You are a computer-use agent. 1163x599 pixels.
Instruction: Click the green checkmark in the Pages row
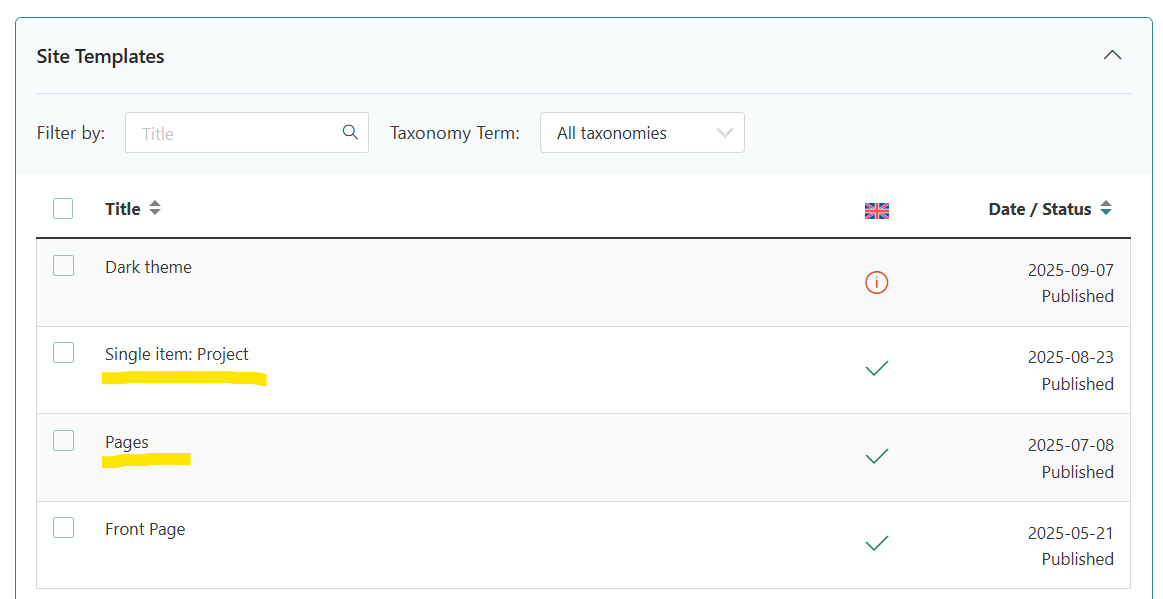pos(877,456)
